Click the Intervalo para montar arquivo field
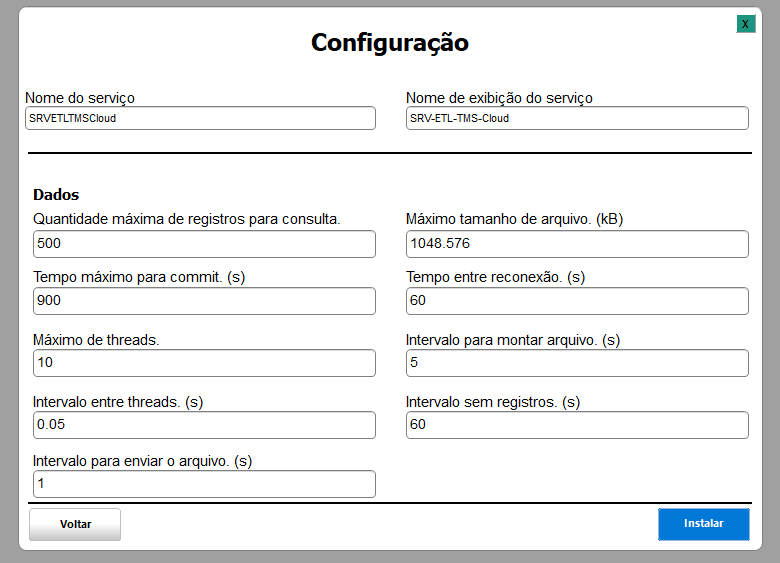The width and height of the screenshot is (780, 563). [577, 363]
